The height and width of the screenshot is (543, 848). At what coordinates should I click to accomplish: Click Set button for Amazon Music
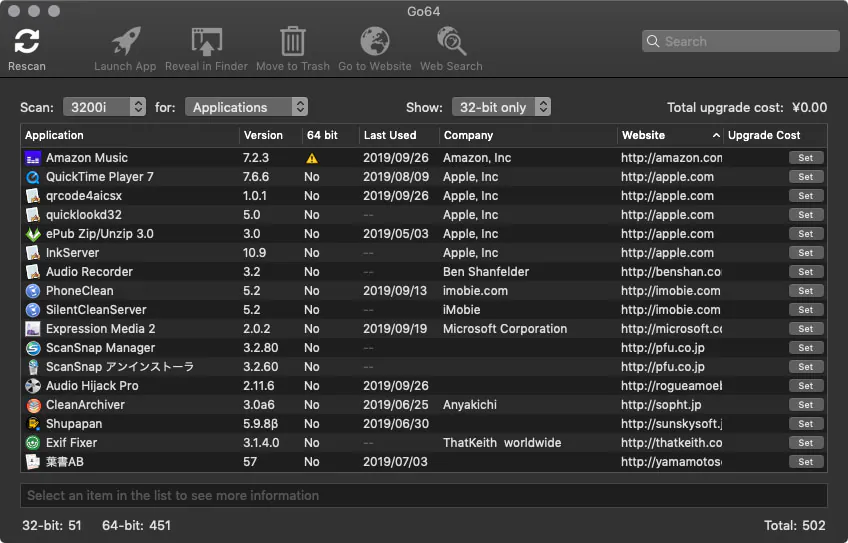[x=806, y=158]
